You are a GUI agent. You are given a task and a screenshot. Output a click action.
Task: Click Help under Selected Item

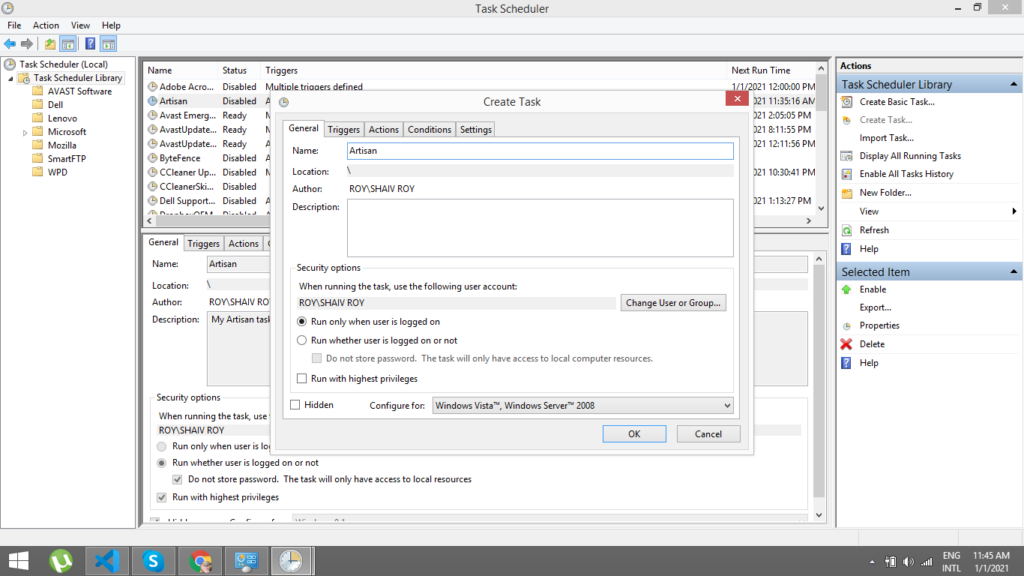(869, 362)
